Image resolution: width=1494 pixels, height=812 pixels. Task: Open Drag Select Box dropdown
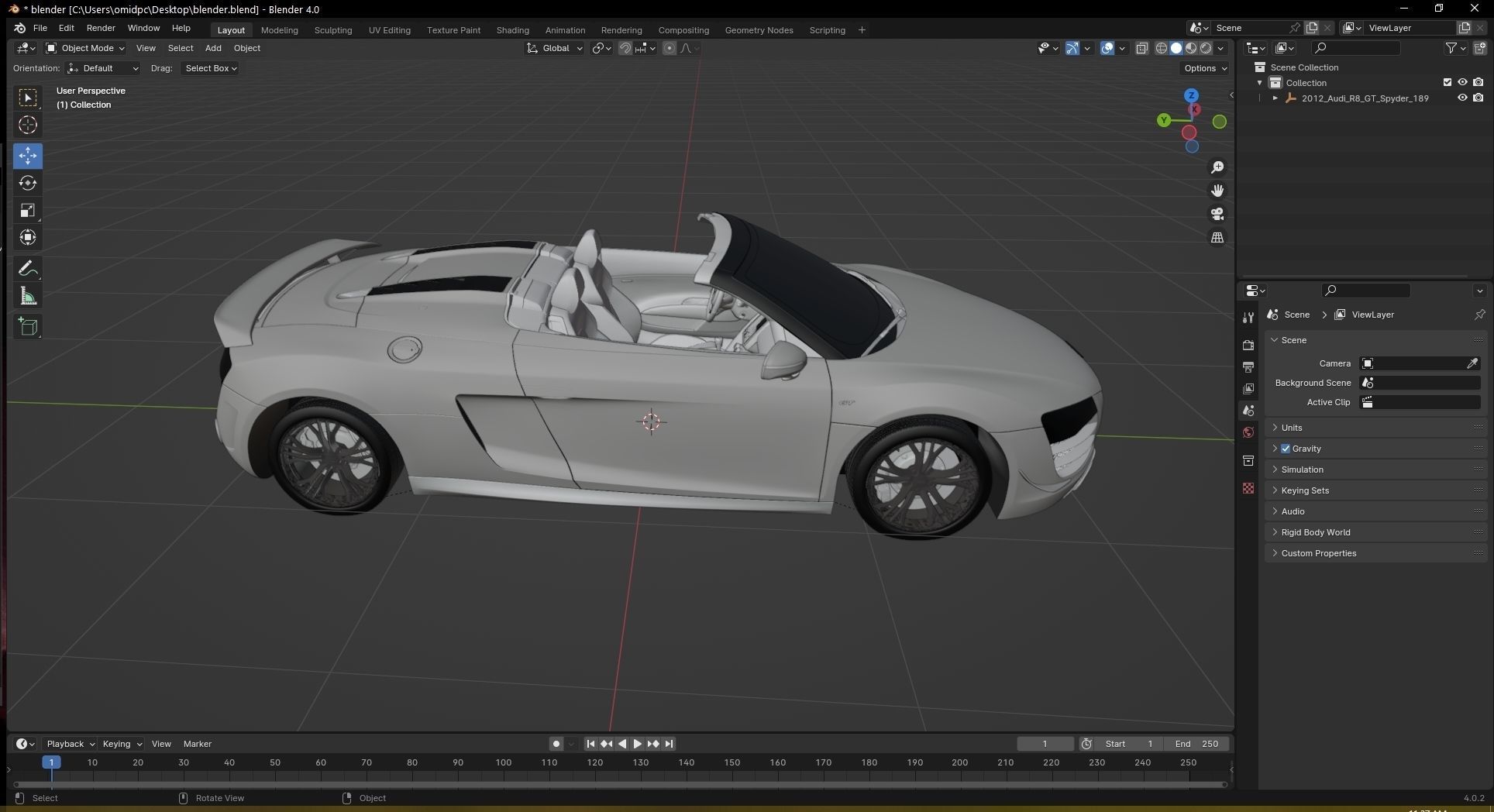210,68
